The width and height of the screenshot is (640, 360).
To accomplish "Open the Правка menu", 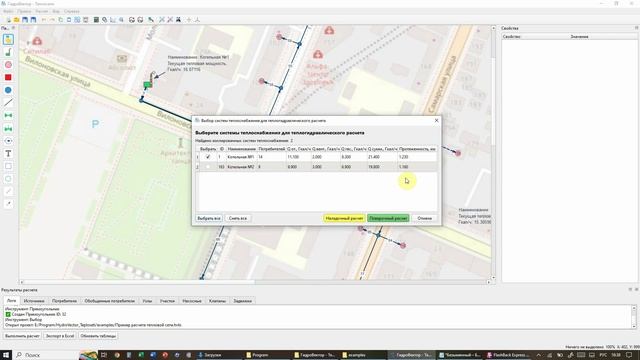I will (24, 11).
